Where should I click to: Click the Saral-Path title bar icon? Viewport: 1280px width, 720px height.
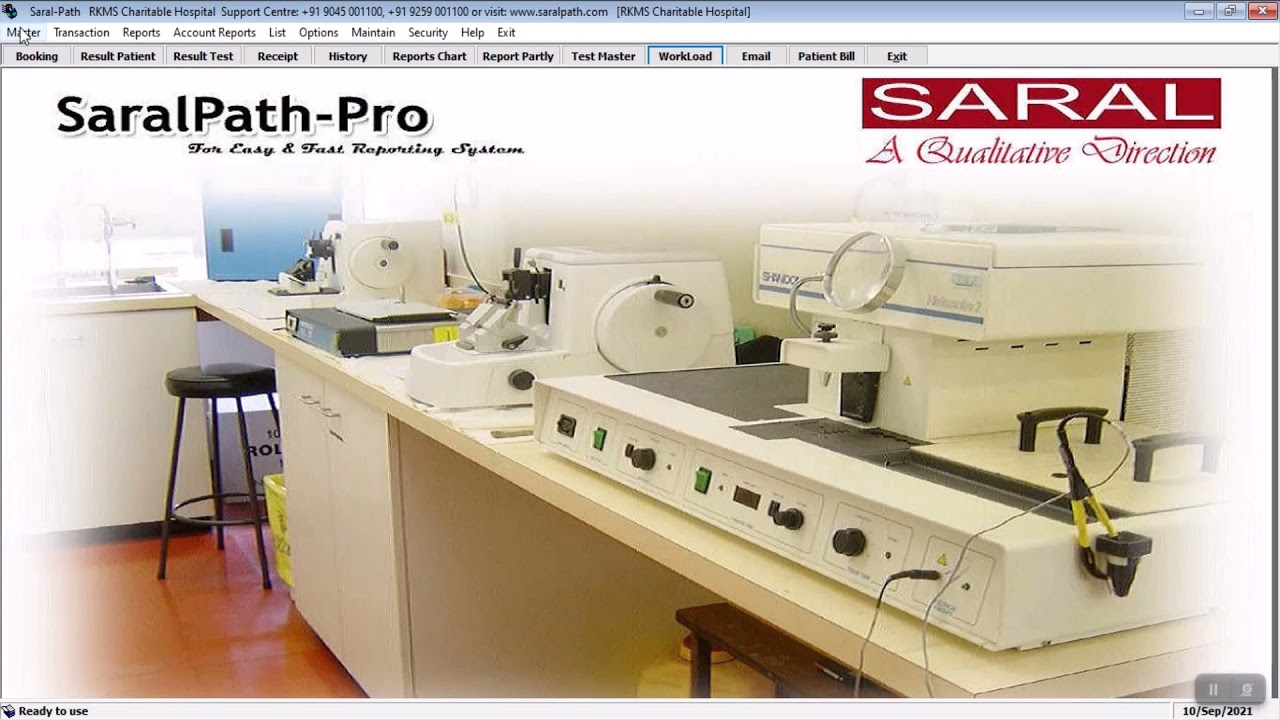(x=10, y=11)
